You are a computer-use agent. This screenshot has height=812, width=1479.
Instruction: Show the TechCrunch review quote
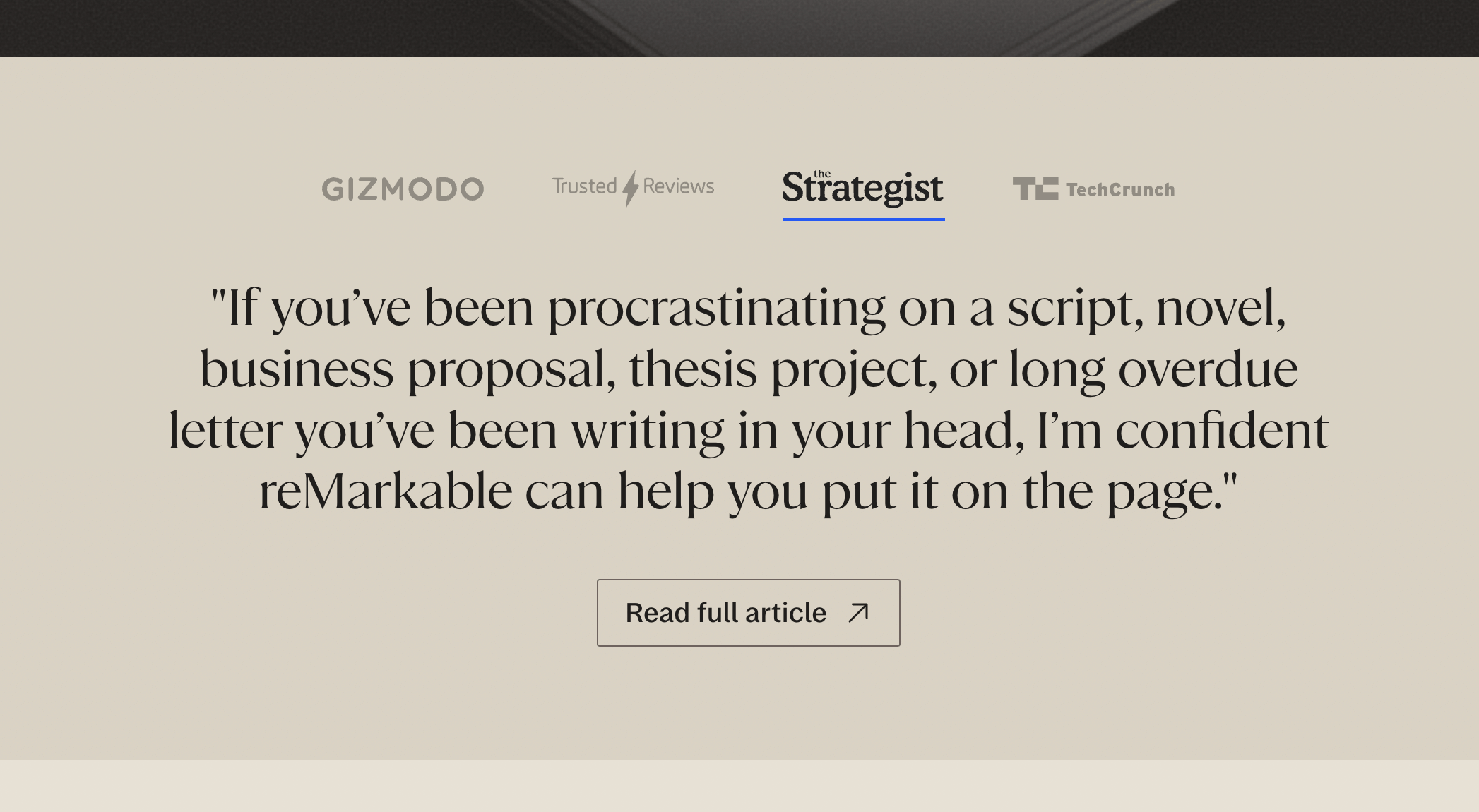click(x=1093, y=189)
